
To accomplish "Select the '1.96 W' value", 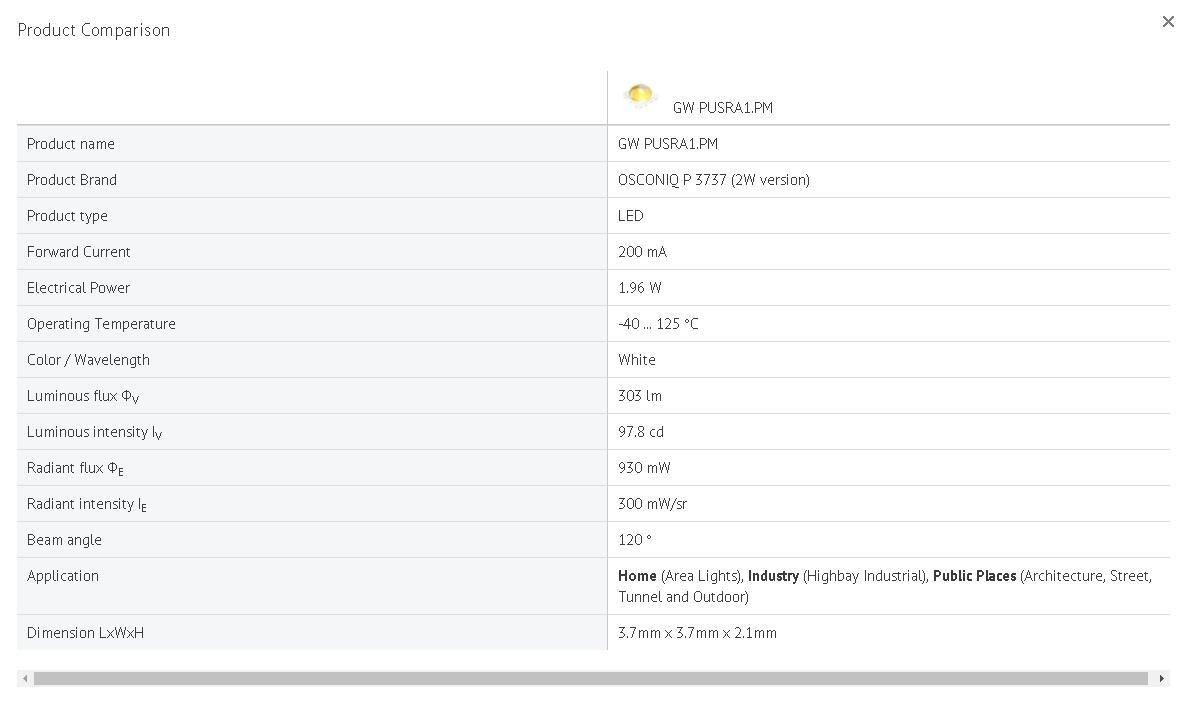I will coord(639,288).
